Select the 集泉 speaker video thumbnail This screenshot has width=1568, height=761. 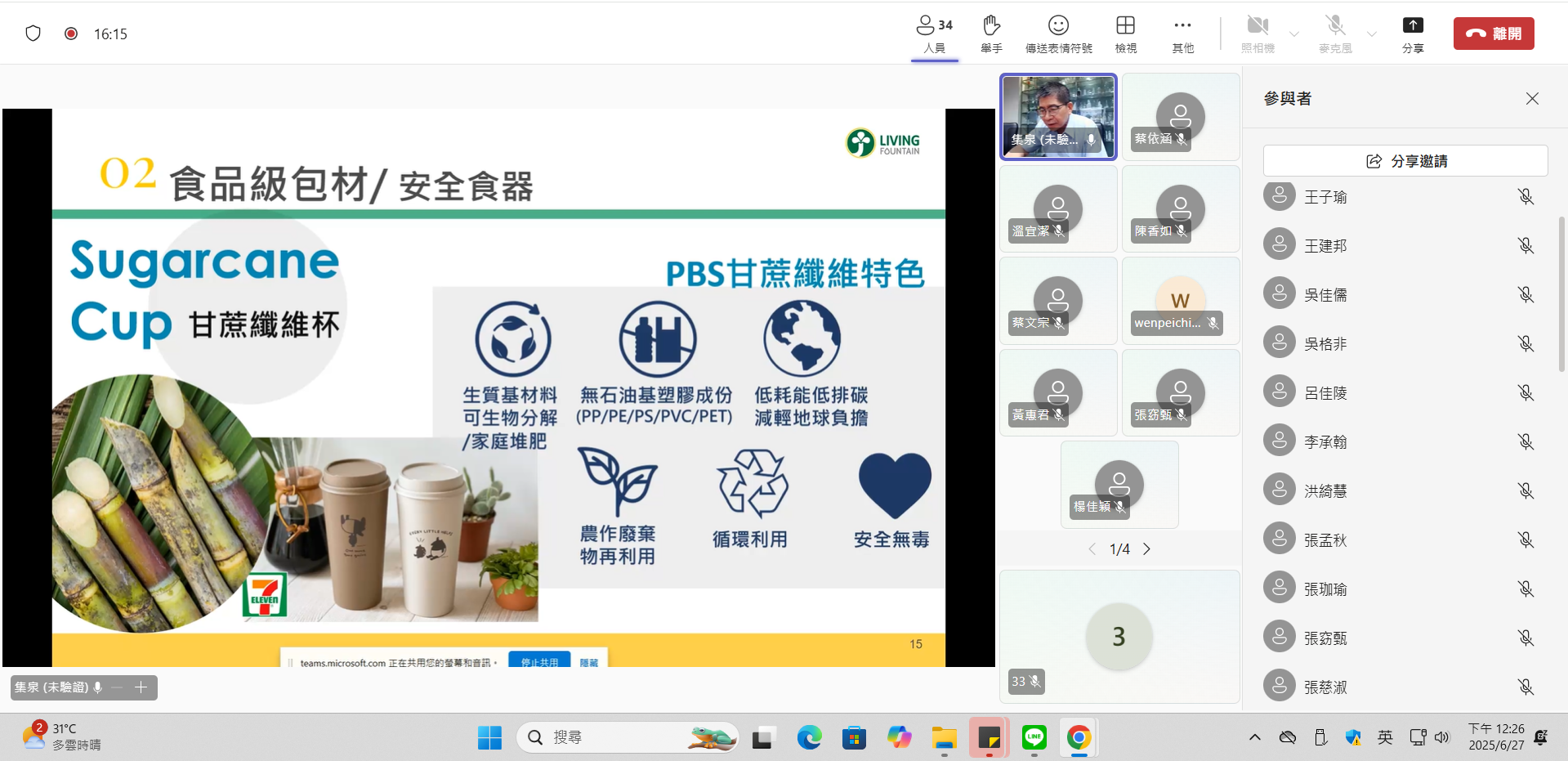tap(1058, 116)
